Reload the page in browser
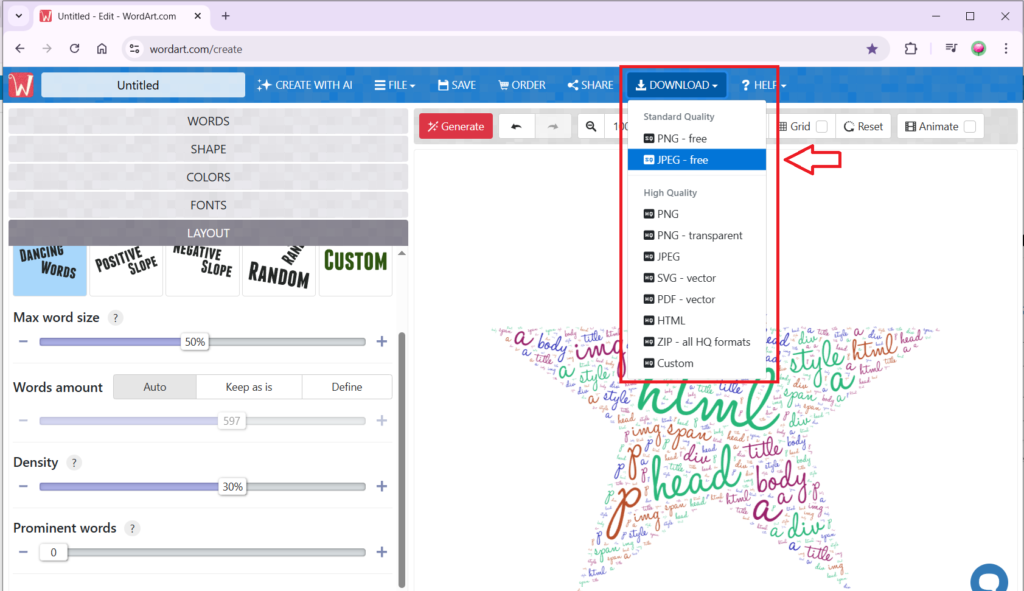 tap(74, 48)
